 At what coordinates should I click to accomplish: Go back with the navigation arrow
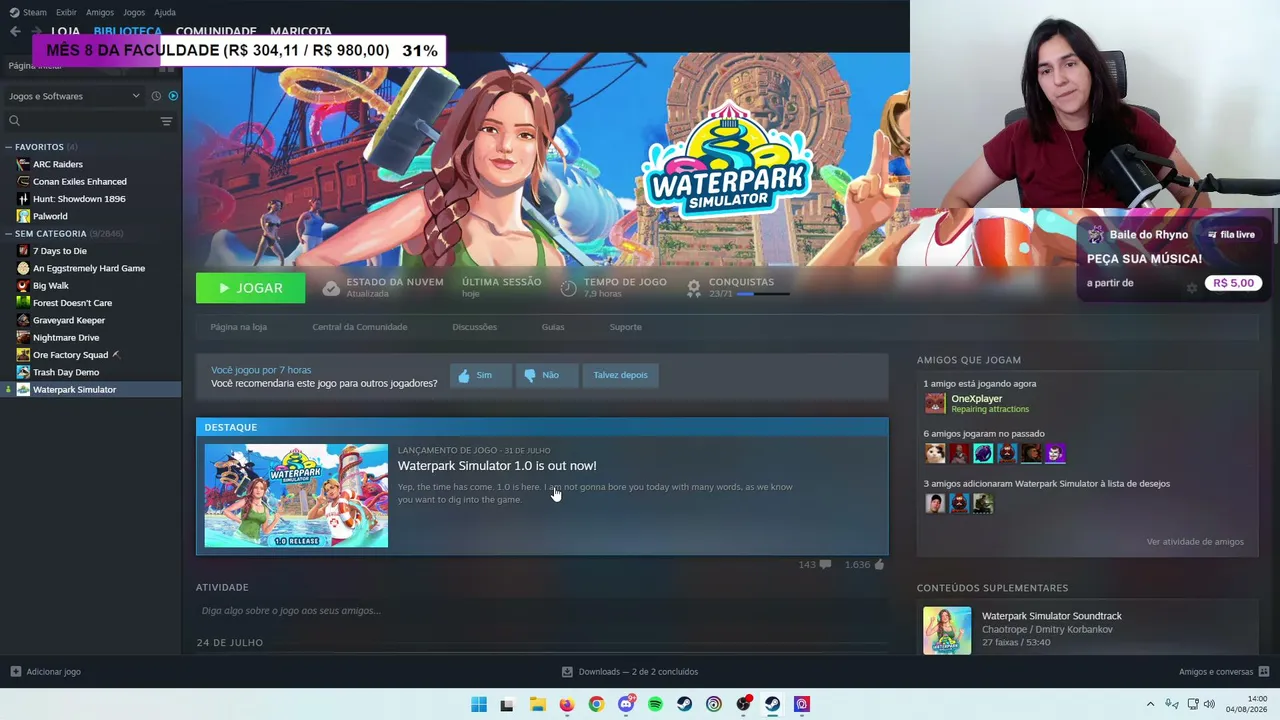(15, 31)
